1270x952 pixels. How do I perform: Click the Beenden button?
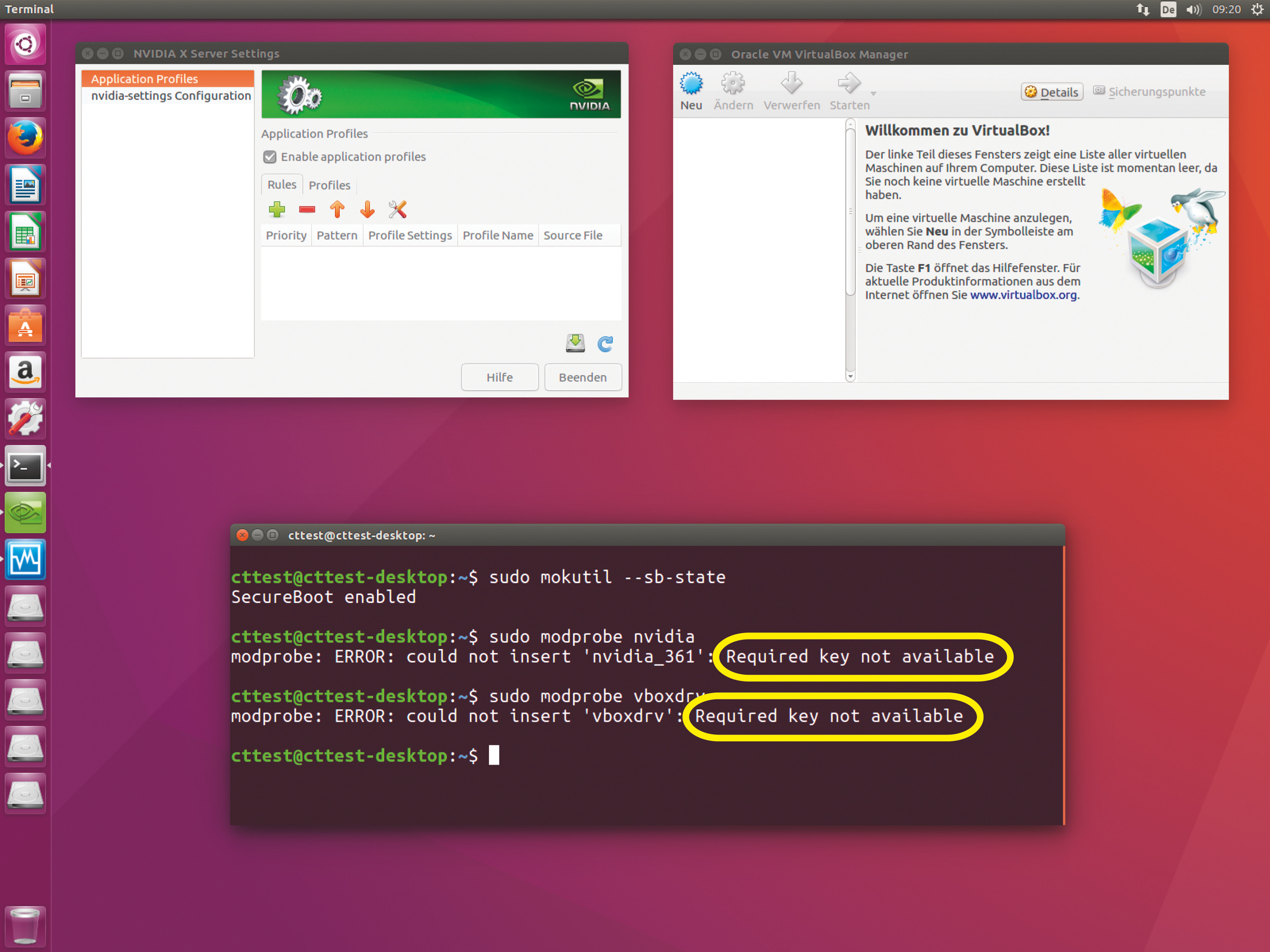[x=582, y=377]
